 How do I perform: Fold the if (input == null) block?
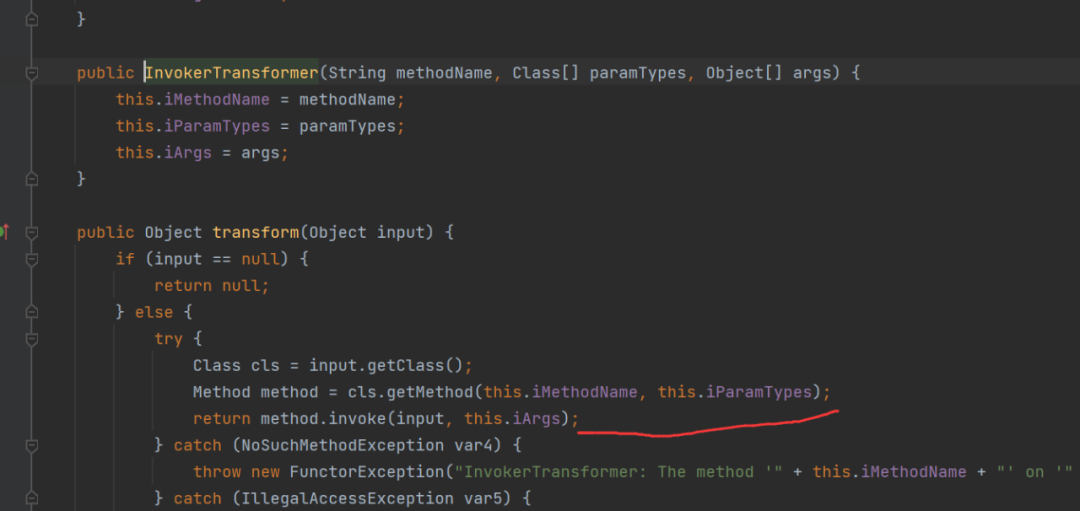[x=32, y=260]
